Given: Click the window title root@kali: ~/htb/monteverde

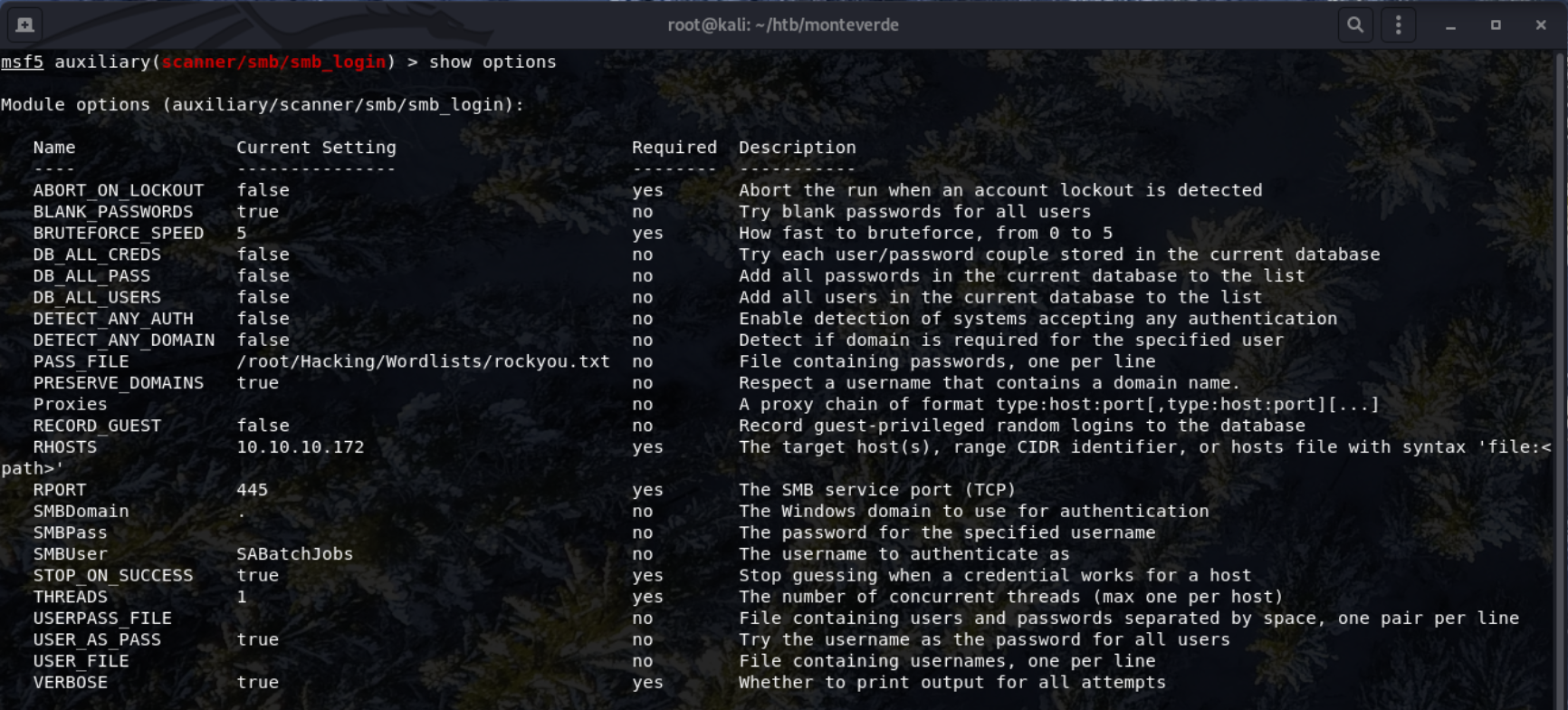Looking at the screenshot, I should (x=783, y=24).
